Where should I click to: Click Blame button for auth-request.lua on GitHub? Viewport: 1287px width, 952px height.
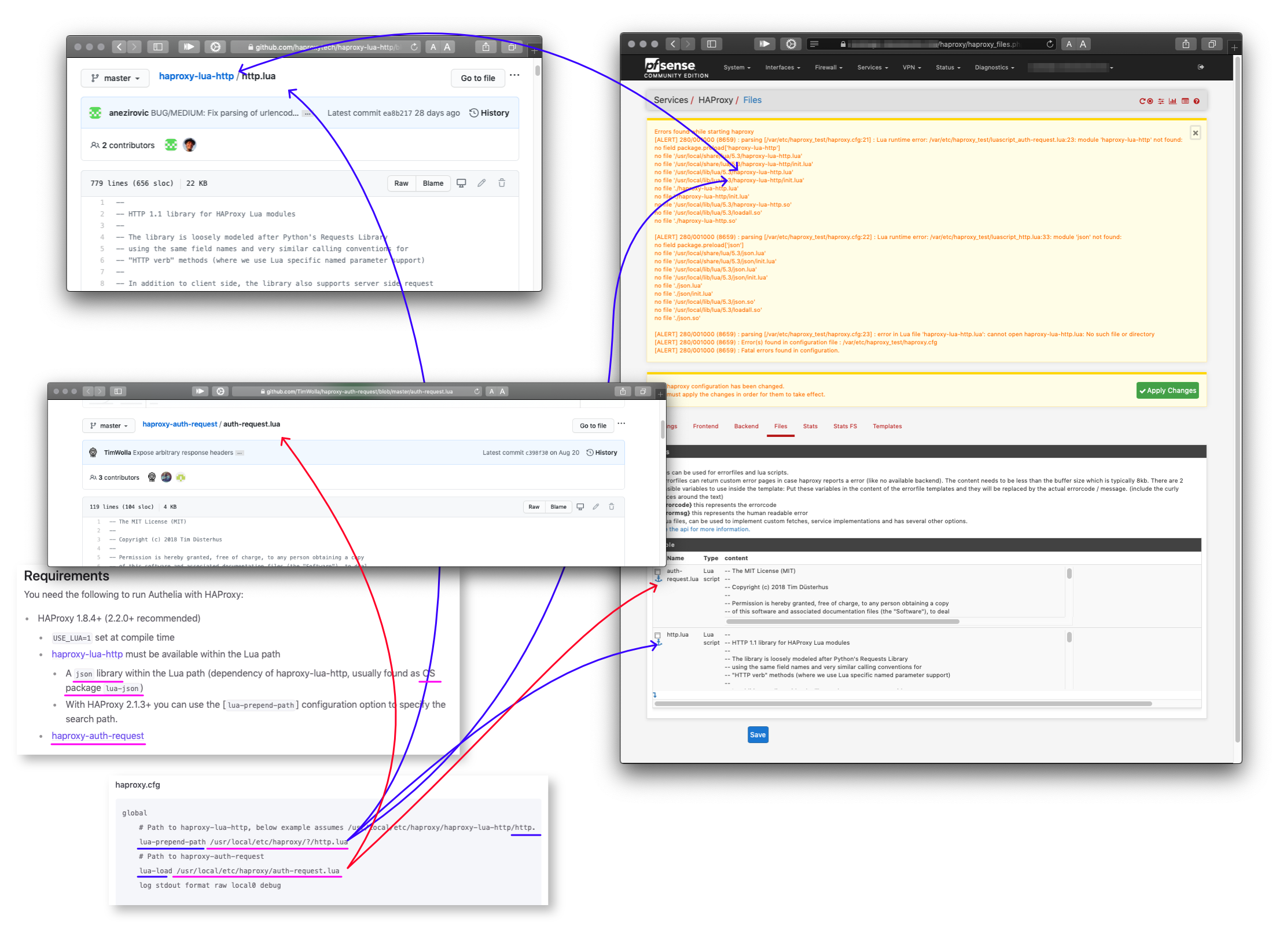(x=558, y=506)
